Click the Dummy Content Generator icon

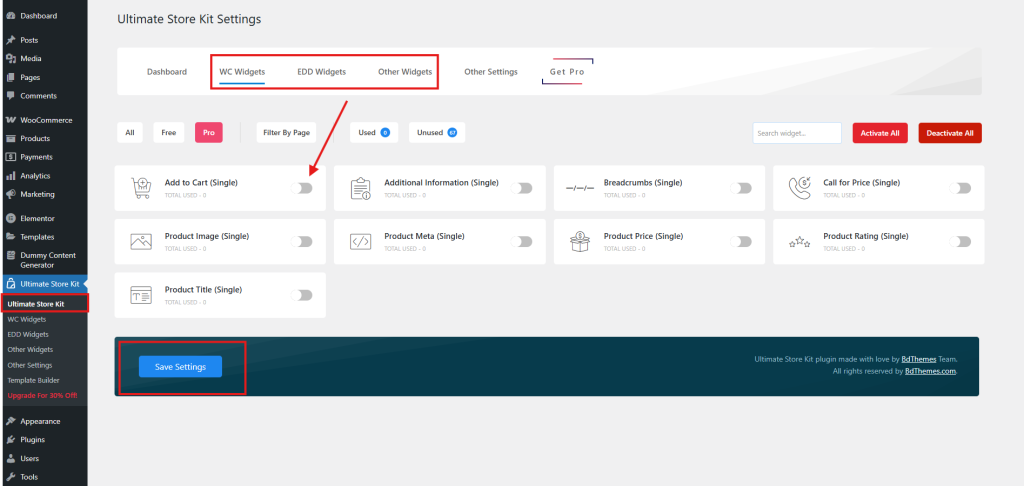[10, 255]
